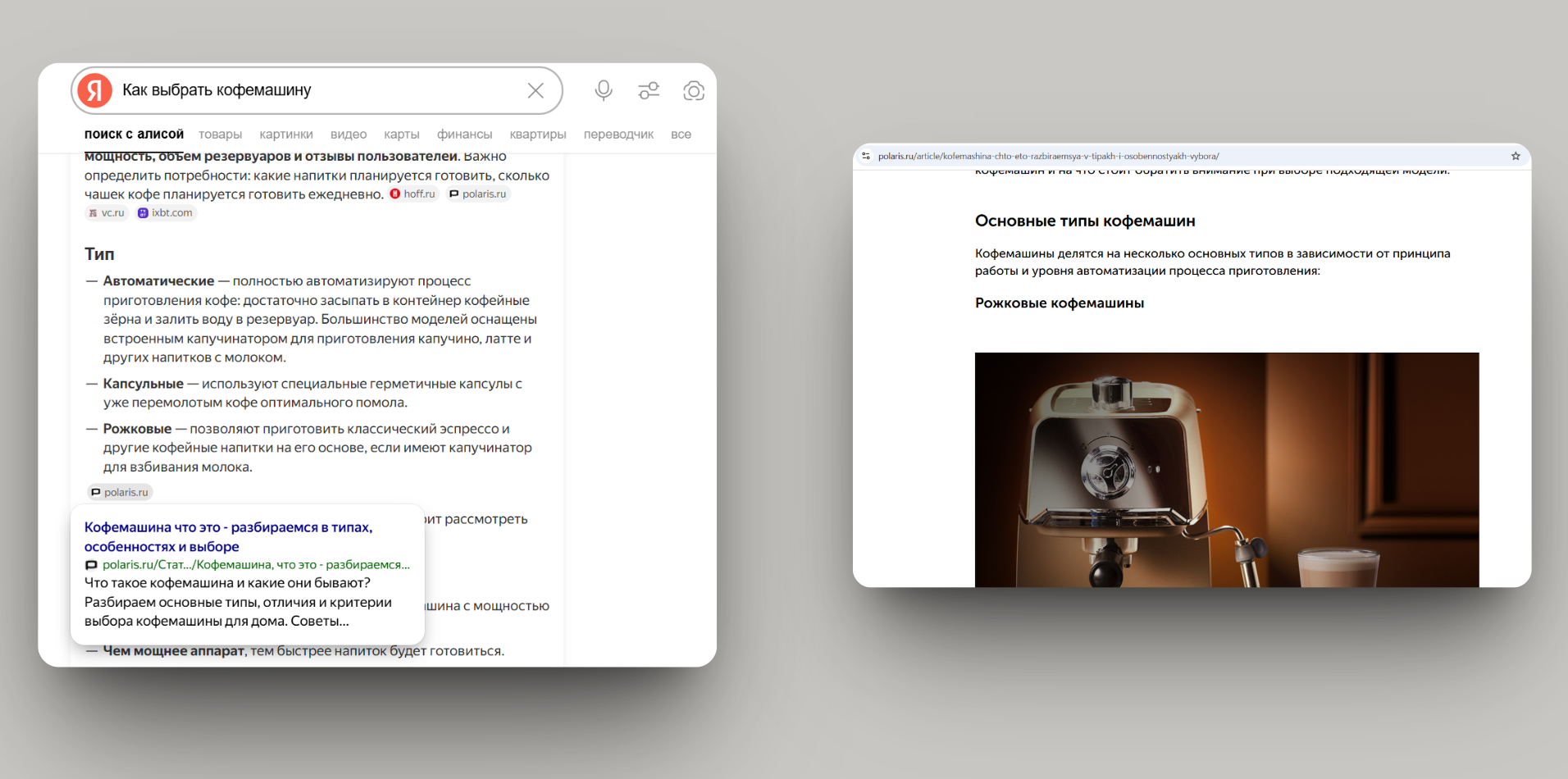Start voice search with microphone icon

(604, 90)
